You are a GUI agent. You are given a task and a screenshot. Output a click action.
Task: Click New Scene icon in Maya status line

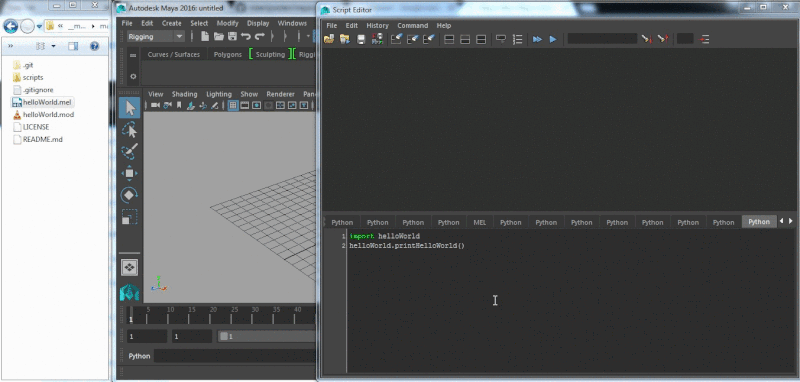(x=205, y=36)
